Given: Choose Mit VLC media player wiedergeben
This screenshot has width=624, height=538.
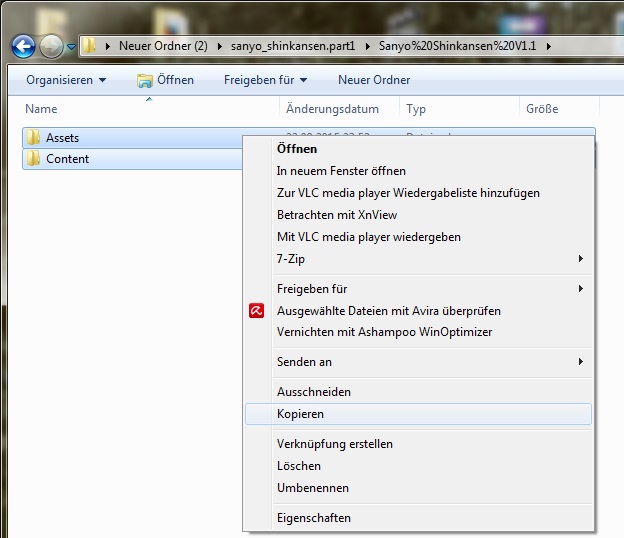Looking at the screenshot, I should [x=418, y=237].
